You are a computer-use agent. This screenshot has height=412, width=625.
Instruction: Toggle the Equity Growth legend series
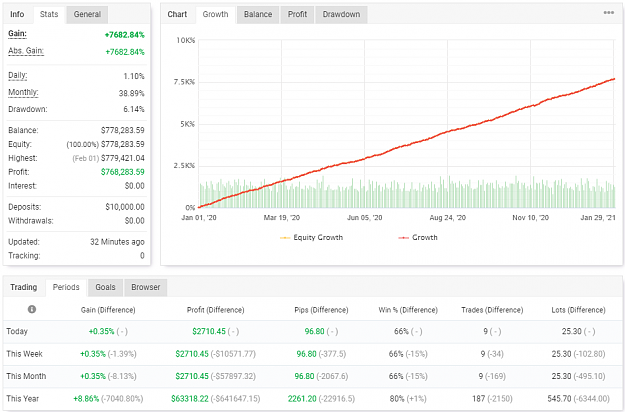point(311,237)
